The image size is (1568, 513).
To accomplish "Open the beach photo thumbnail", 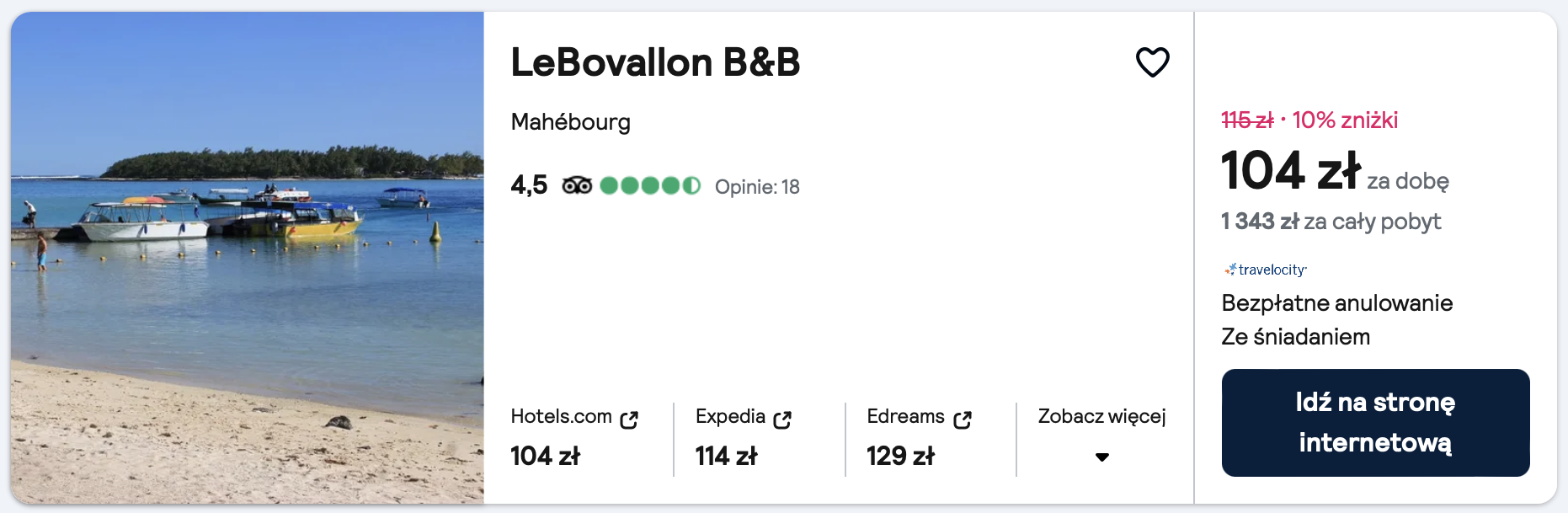I will [248, 257].
